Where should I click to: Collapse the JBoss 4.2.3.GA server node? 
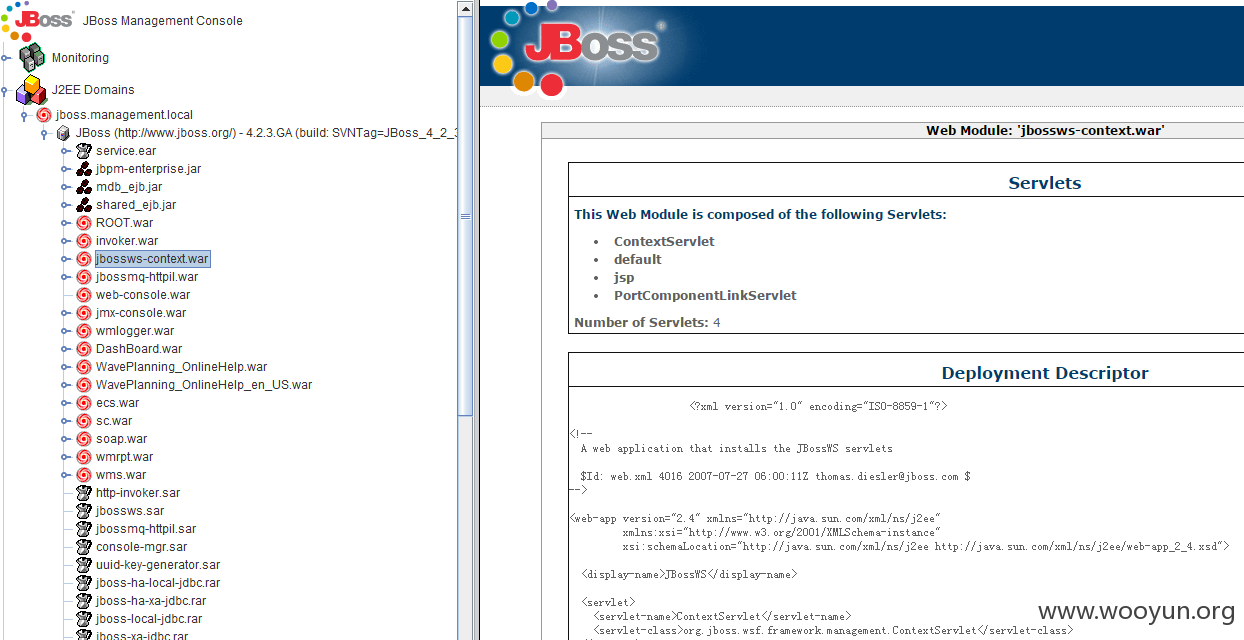[45, 133]
